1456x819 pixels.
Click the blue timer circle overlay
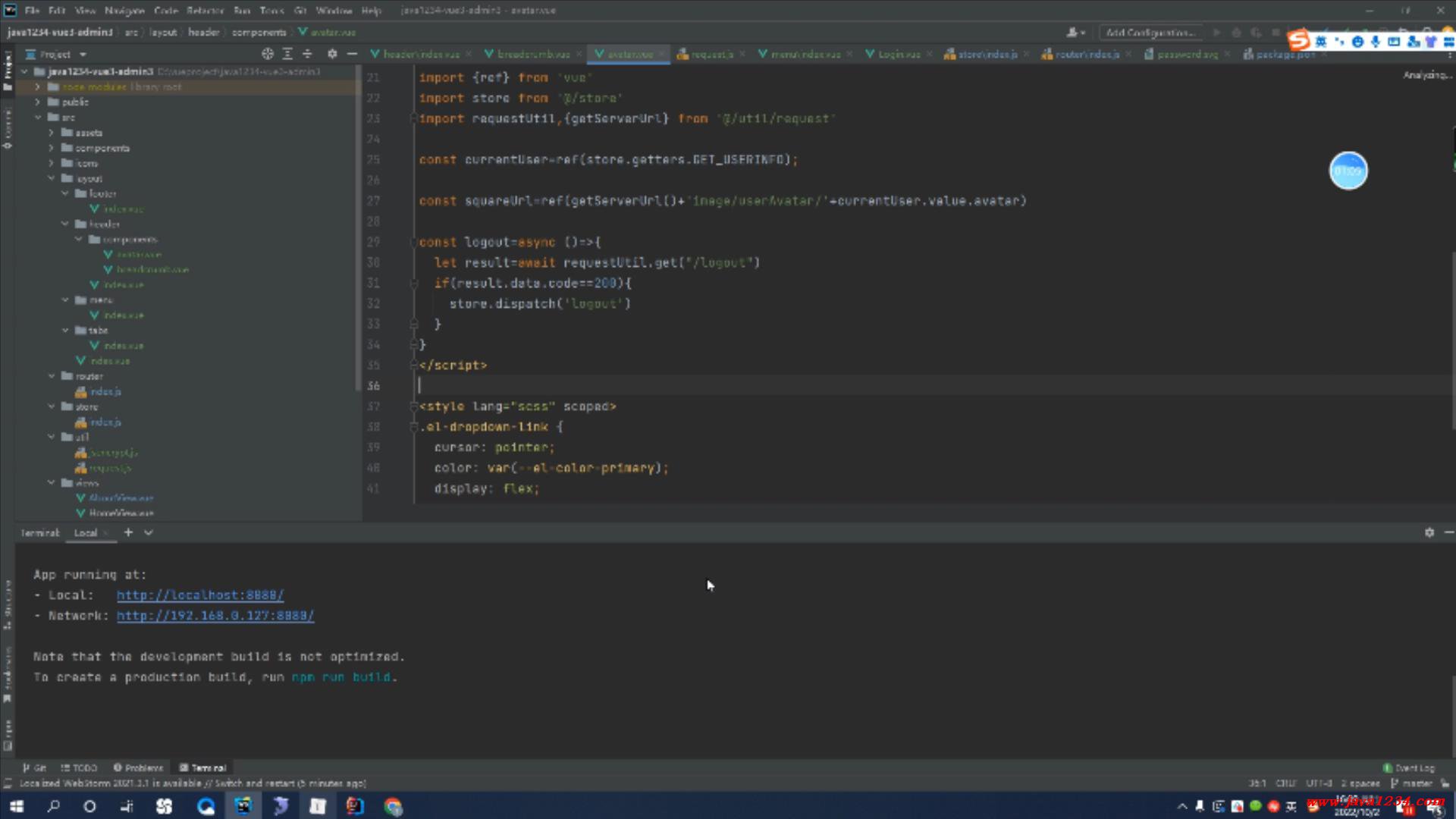[1348, 171]
